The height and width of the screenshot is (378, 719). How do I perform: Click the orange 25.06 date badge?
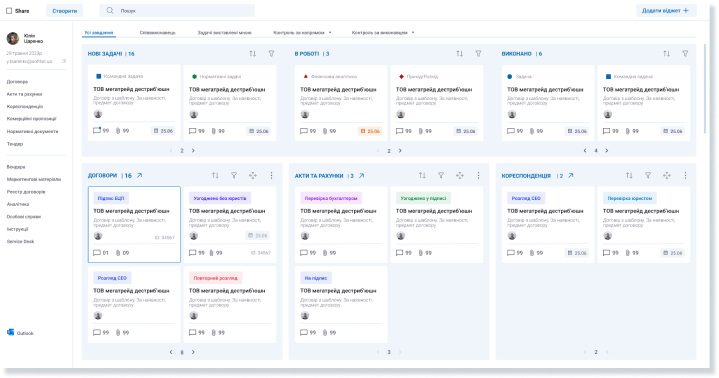click(x=370, y=131)
